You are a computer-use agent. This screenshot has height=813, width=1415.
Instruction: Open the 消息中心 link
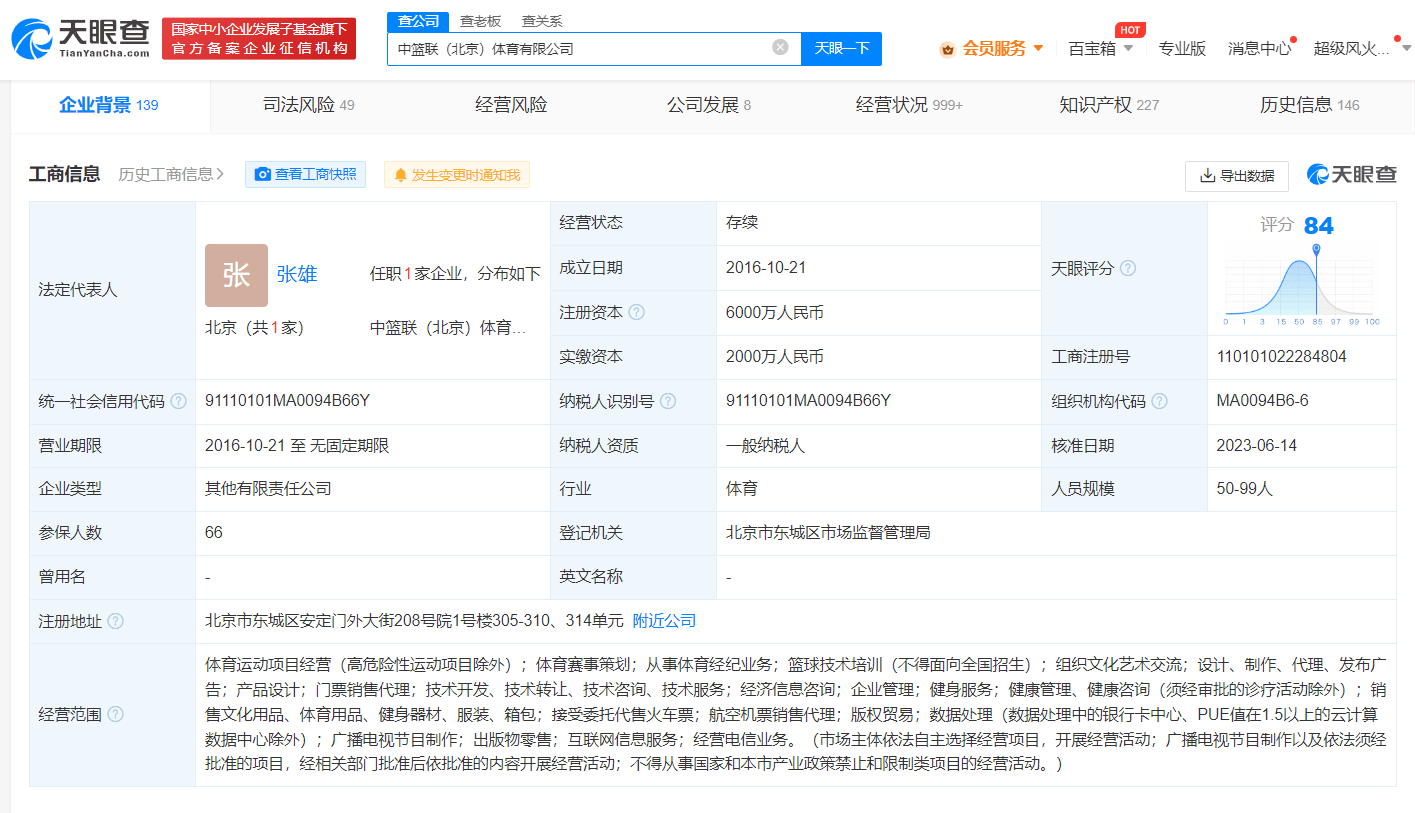(1259, 48)
